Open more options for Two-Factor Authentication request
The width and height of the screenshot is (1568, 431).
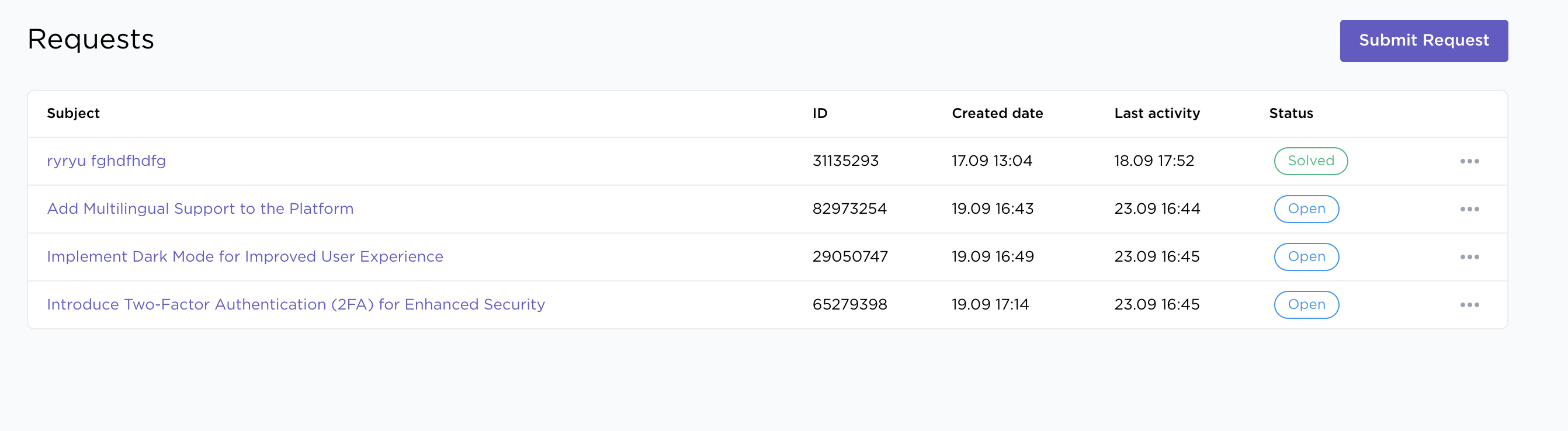pos(1469,305)
